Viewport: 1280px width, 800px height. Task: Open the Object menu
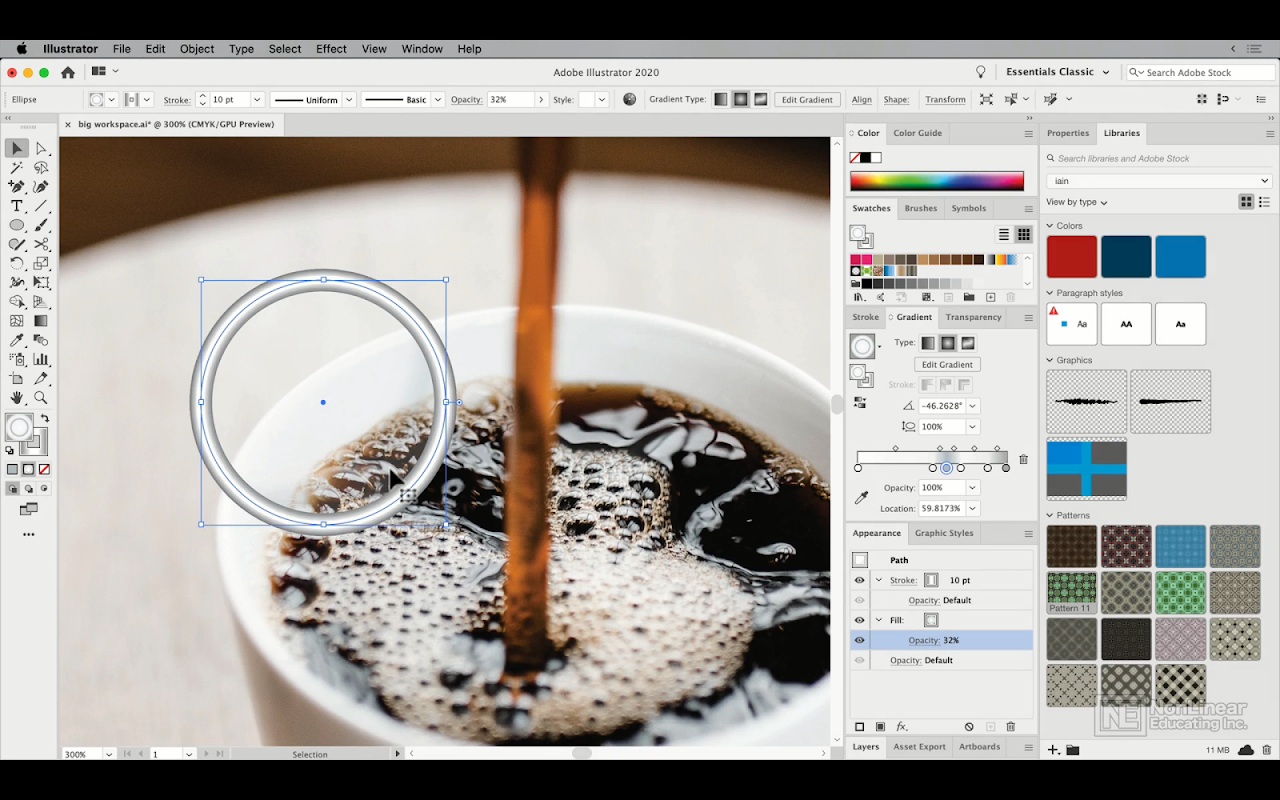(x=197, y=49)
